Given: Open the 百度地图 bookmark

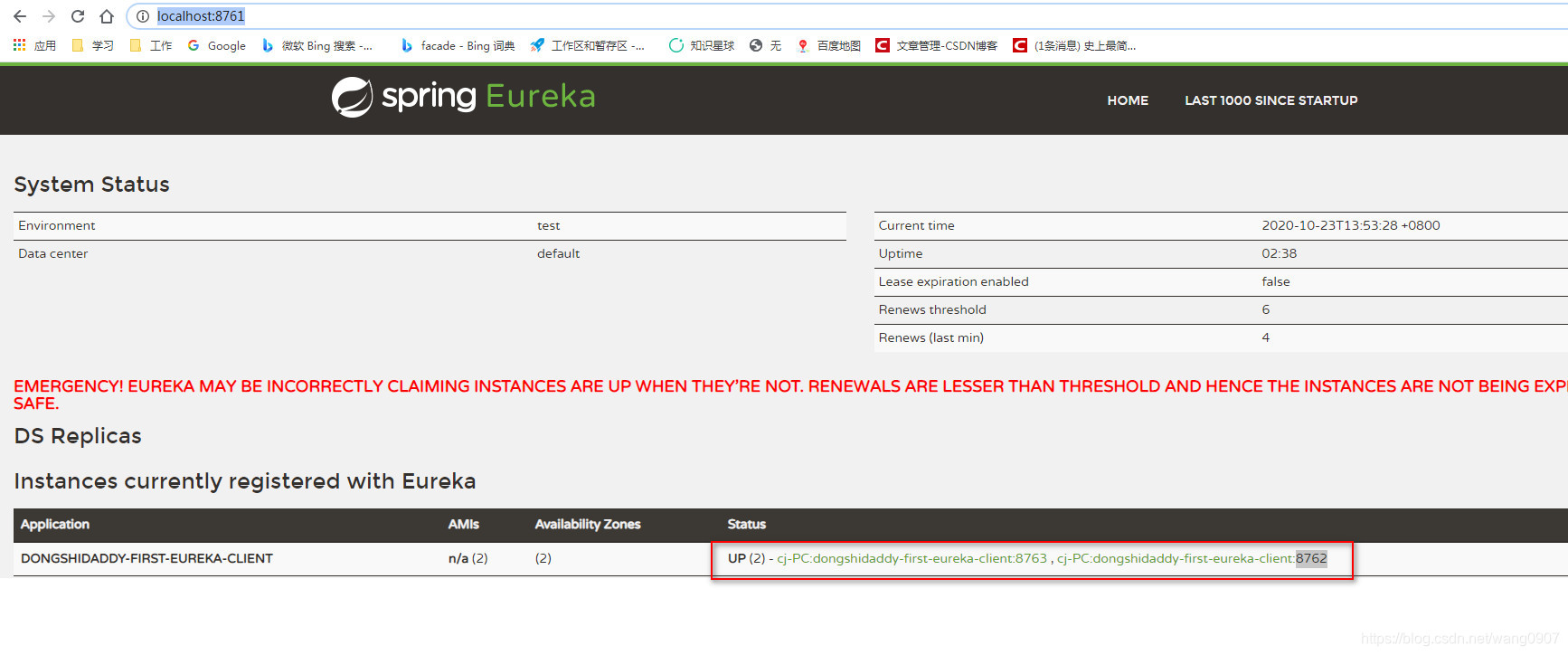Looking at the screenshot, I should (828, 45).
